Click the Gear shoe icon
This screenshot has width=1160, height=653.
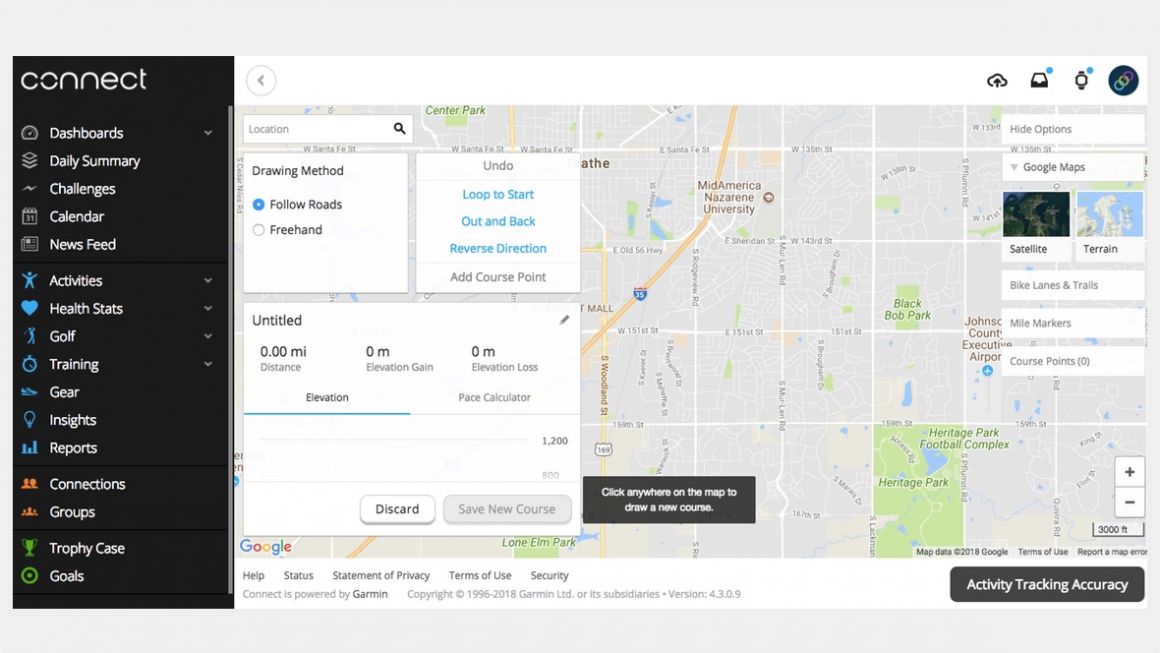(x=30, y=392)
